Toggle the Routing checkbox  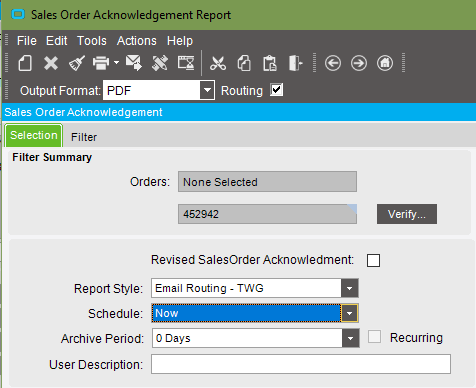[x=277, y=90]
